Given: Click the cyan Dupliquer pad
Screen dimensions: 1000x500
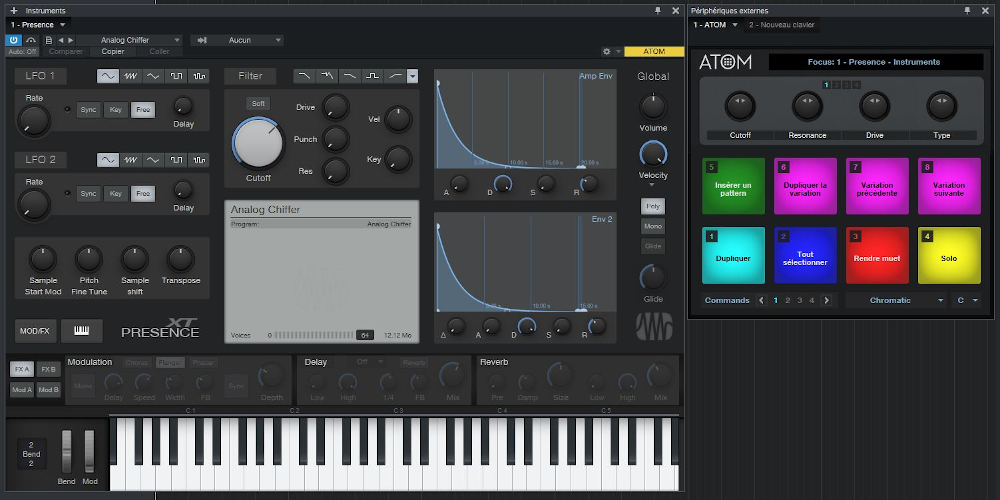Looking at the screenshot, I should point(733,255).
